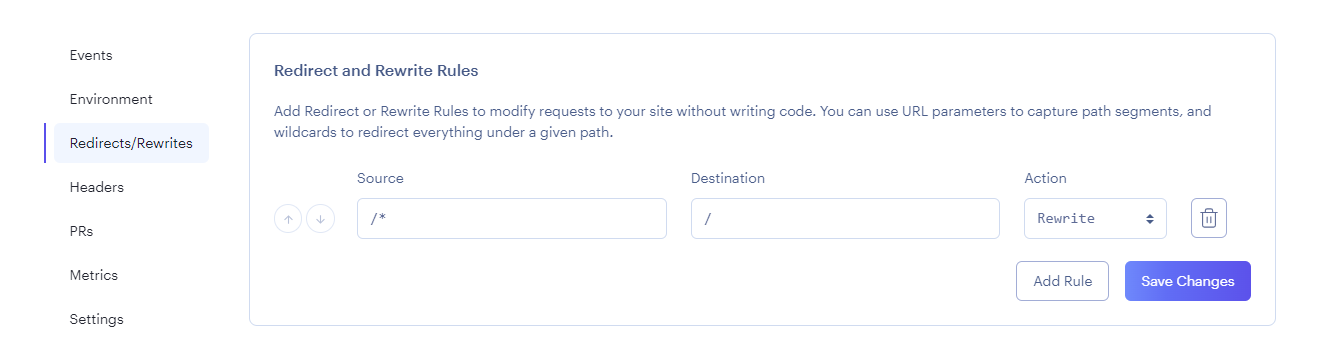1324x360 pixels.
Task: Click the rules description paragraph text
Action: coord(742,122)
